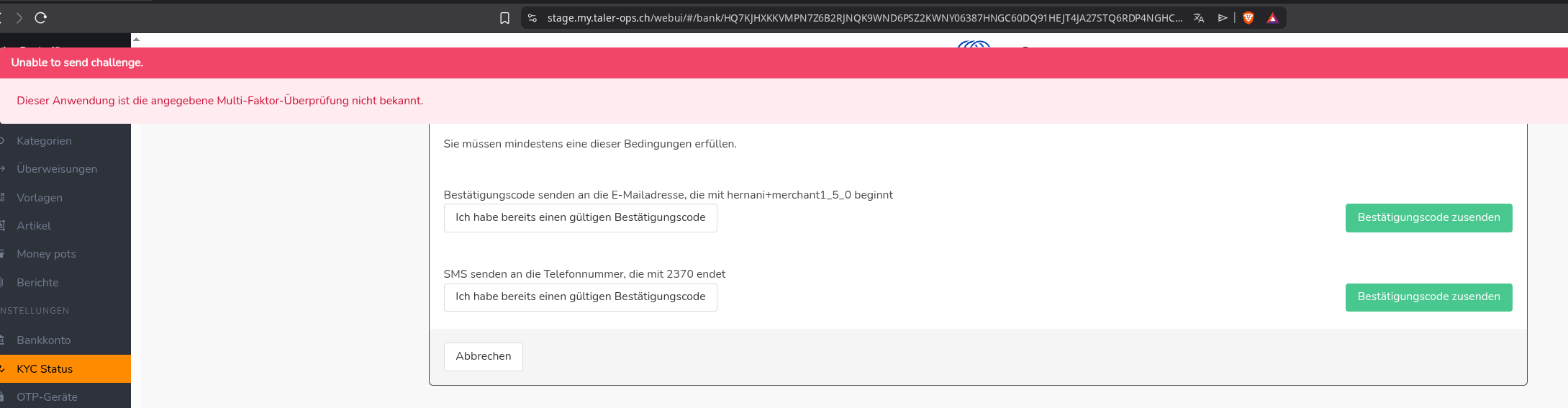Open Brave Rewards triangle icon
This screenshot has width=1568, height=408.
pos(1272,18)
